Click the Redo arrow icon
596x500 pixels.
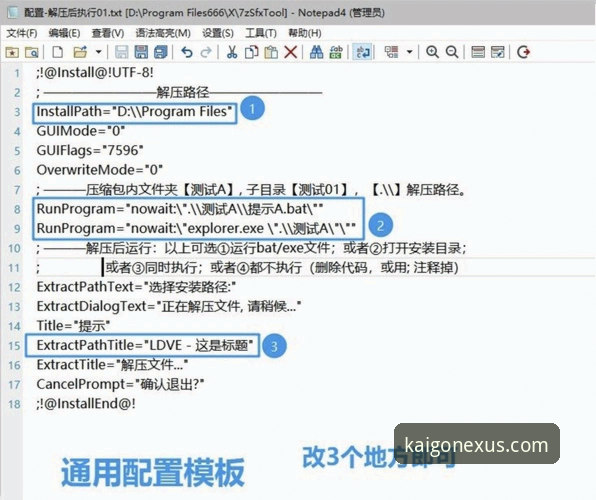click(206, 52)
